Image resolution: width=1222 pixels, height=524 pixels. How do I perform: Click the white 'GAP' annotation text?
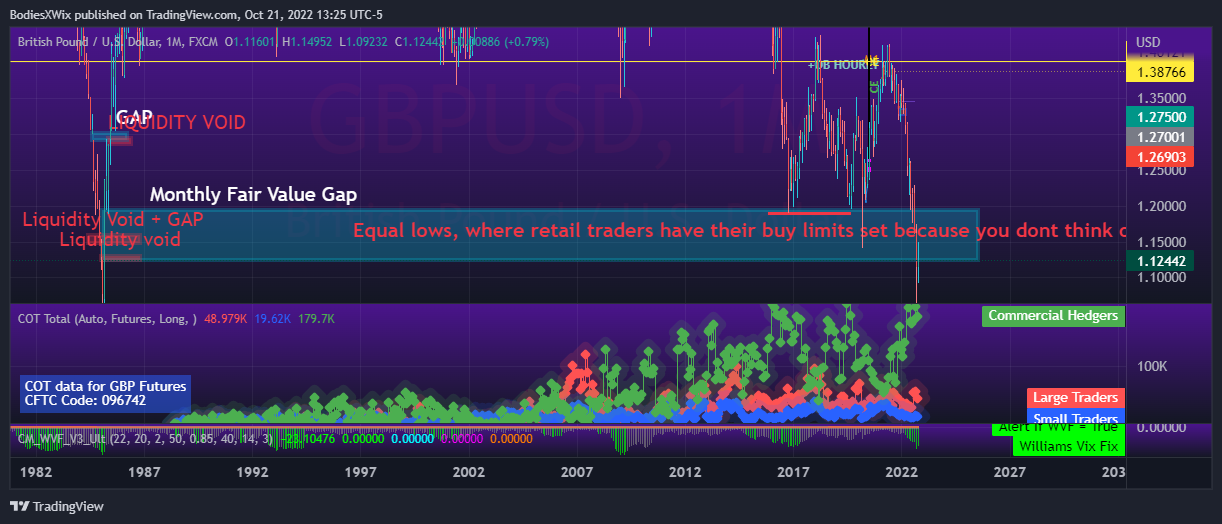(x=134, y=117)
